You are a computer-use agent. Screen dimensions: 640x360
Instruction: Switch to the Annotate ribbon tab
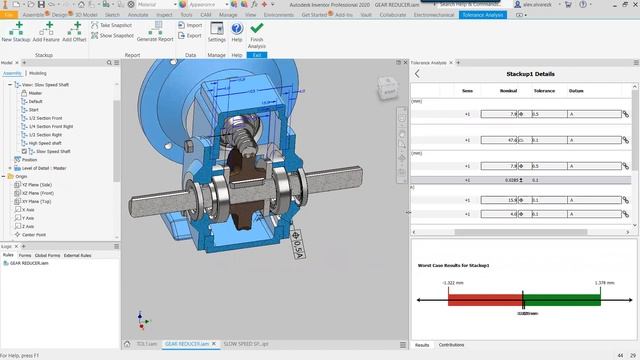pyautogui.click(x=138, y=15)
